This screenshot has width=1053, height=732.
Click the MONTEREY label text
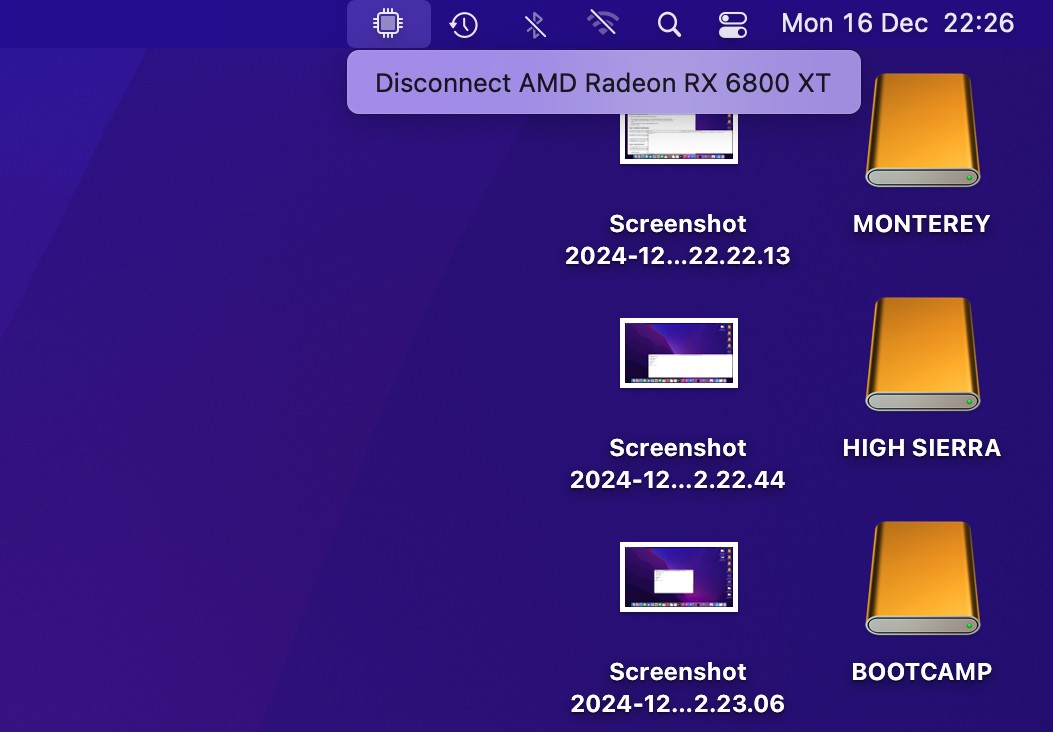921,224
